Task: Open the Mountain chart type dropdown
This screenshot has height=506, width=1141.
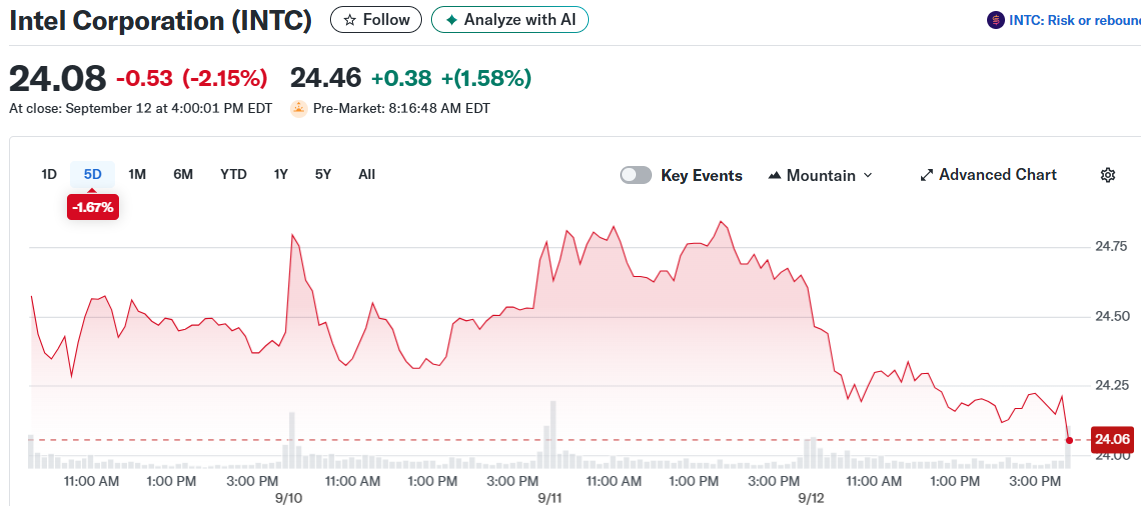Action: pyautogui.click(x=820, y=175)
